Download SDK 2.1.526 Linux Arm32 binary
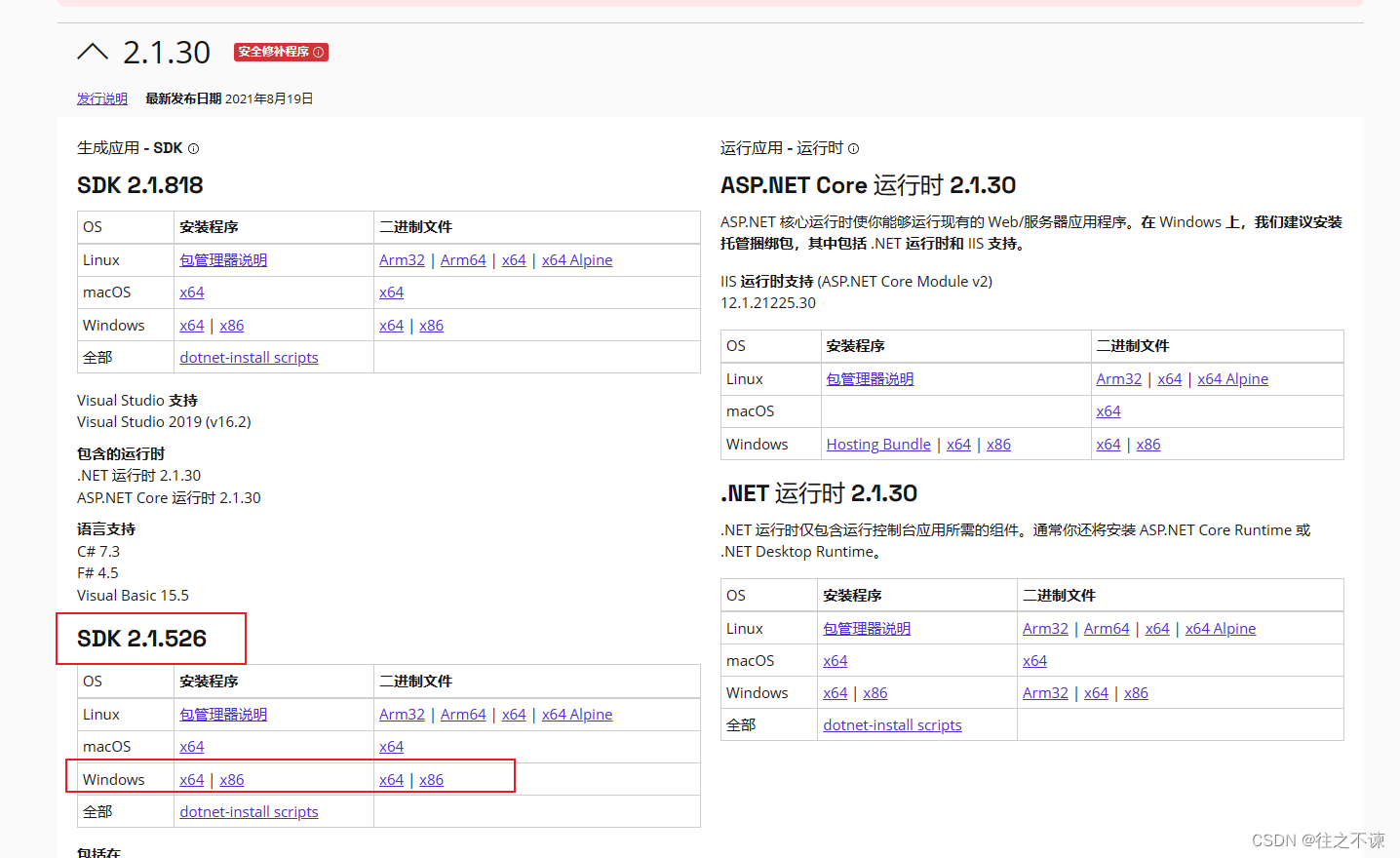 [x=402, y=715]
